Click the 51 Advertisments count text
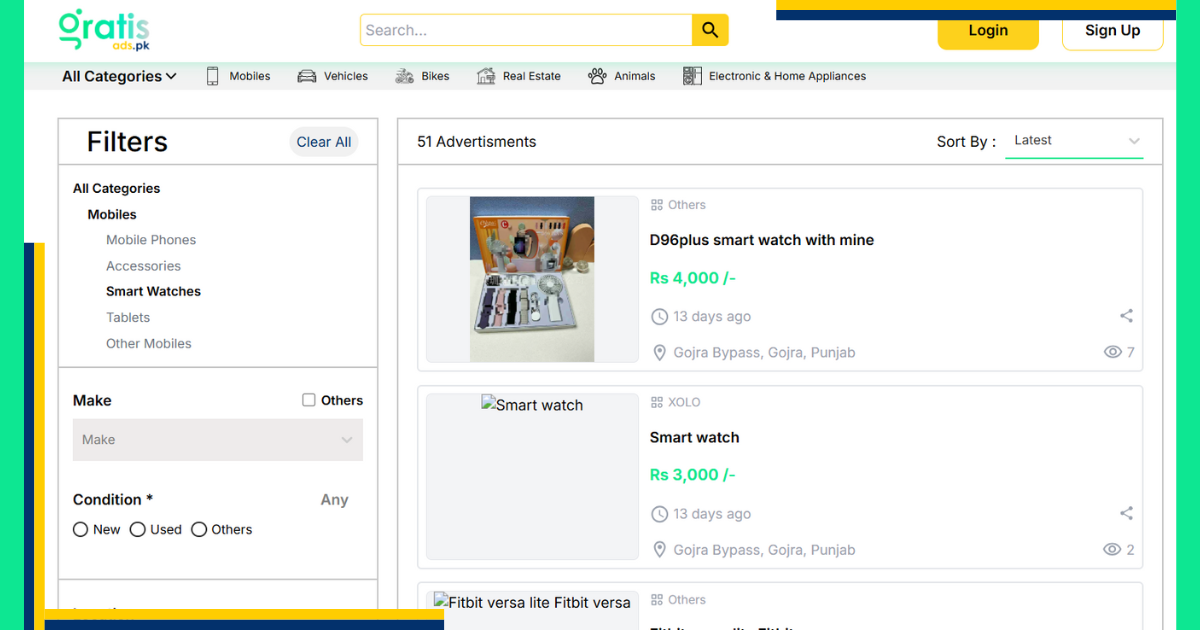This screenshot has width=1200, height=630. (x=477, y=142)
